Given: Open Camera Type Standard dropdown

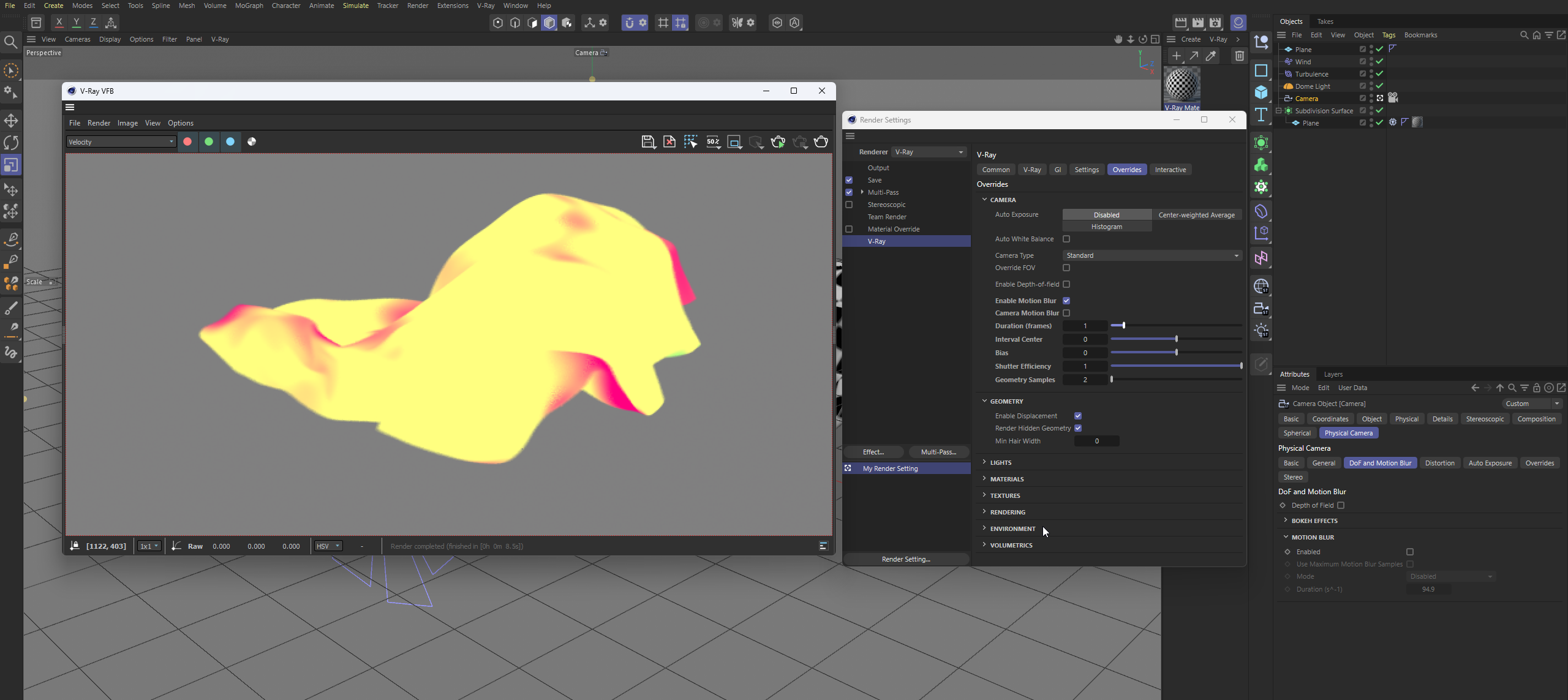Looking at the screenshot, I should [1152, 255].
